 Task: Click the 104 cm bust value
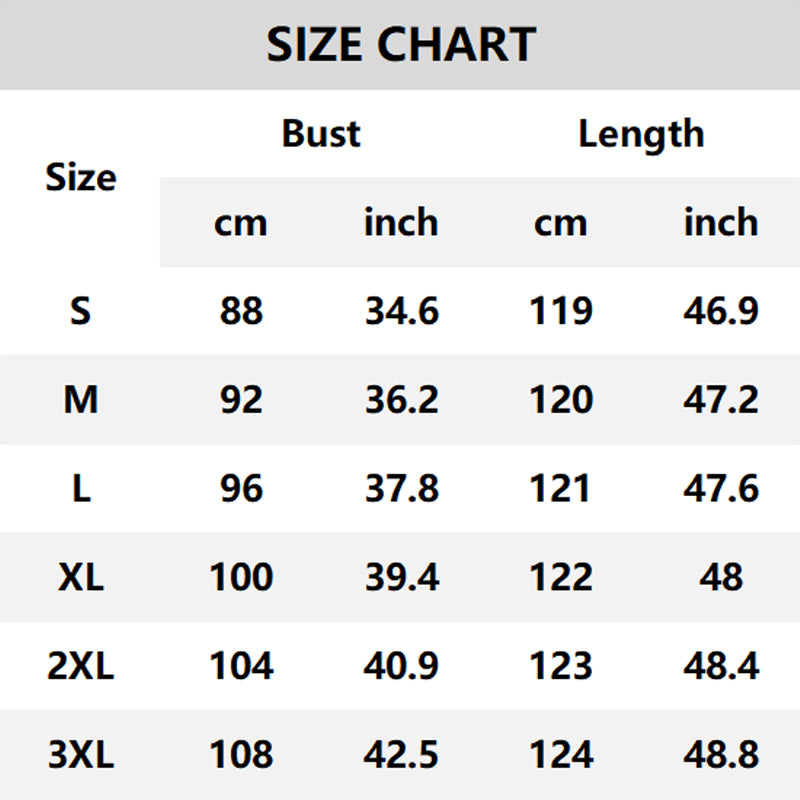(x=241, y=665)
